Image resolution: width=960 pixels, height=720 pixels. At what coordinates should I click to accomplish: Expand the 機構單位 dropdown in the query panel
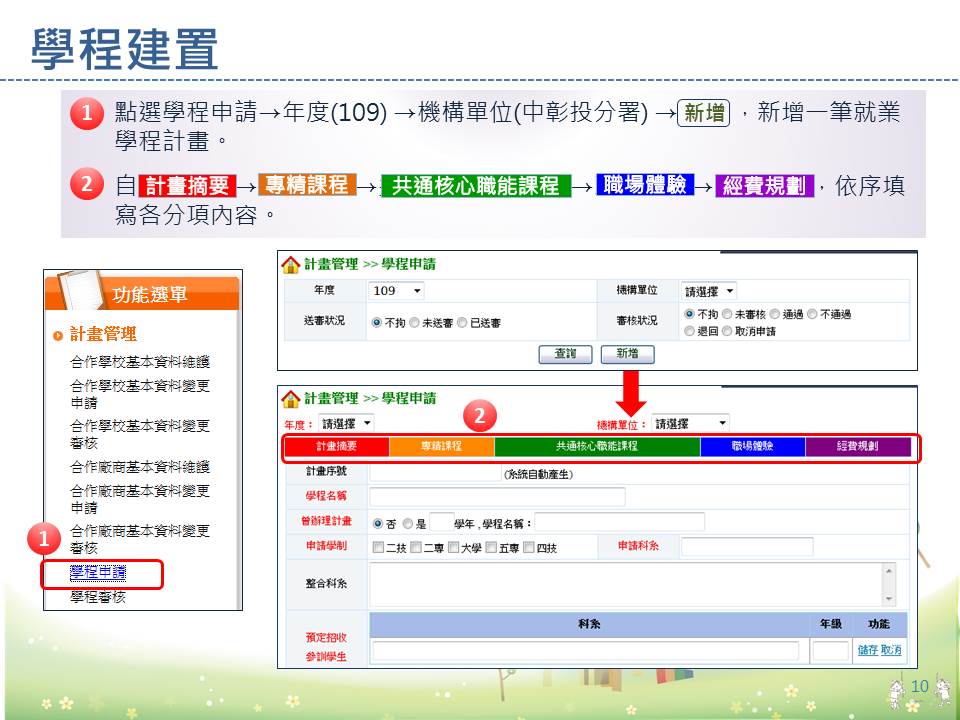click(x=709, y=291)
